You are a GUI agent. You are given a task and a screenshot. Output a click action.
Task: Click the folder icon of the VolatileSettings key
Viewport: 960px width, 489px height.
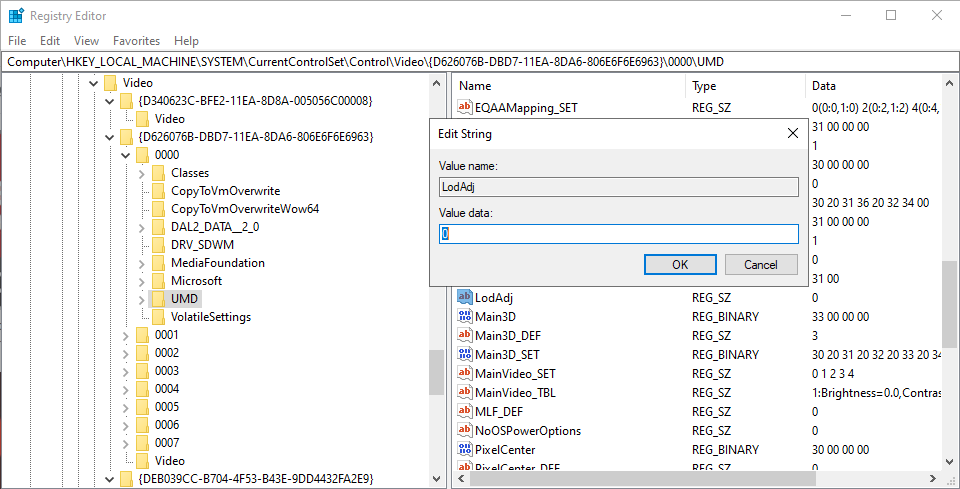[x=158, y=317]
